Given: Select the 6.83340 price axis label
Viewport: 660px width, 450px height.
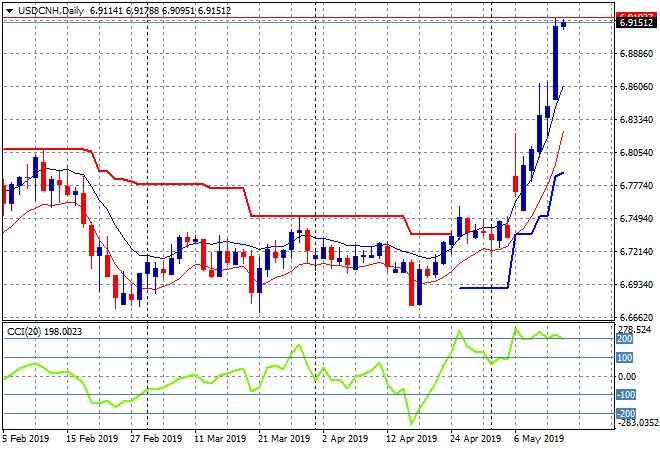Looking at the screenshot, I should (x=636, y=120).
